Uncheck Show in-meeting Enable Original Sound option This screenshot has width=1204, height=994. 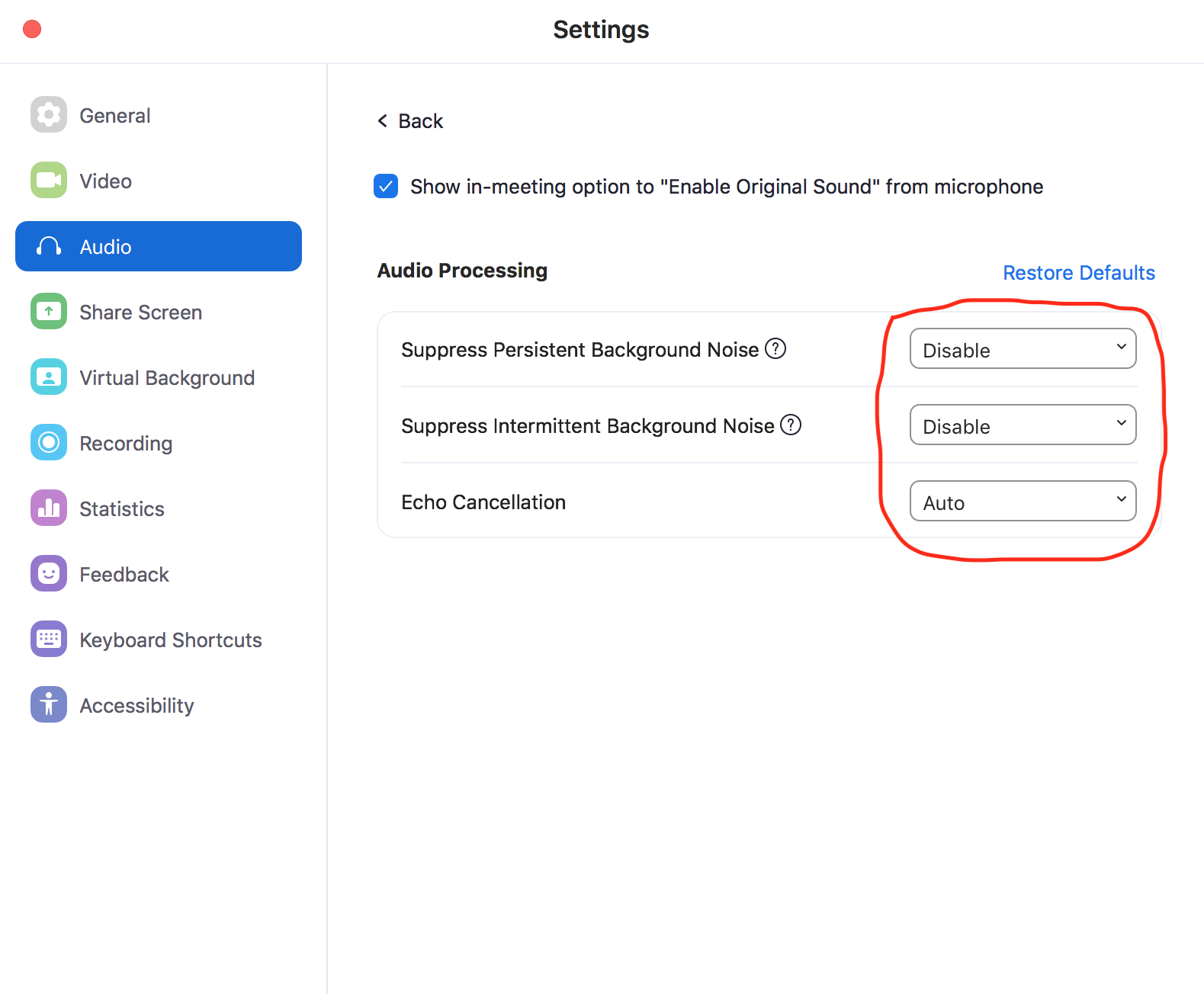pos(386,186)
